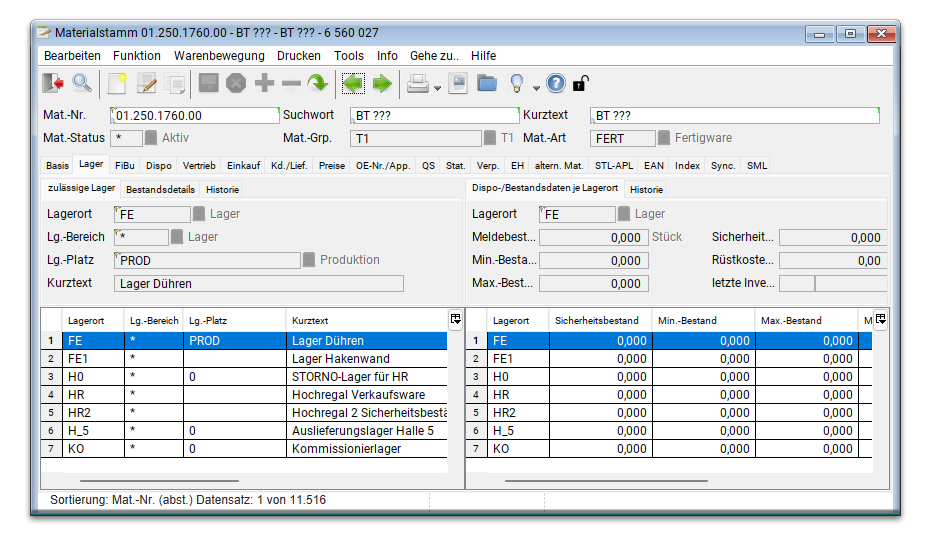
Task: Open the Hilfe menu
Action: 483,56
